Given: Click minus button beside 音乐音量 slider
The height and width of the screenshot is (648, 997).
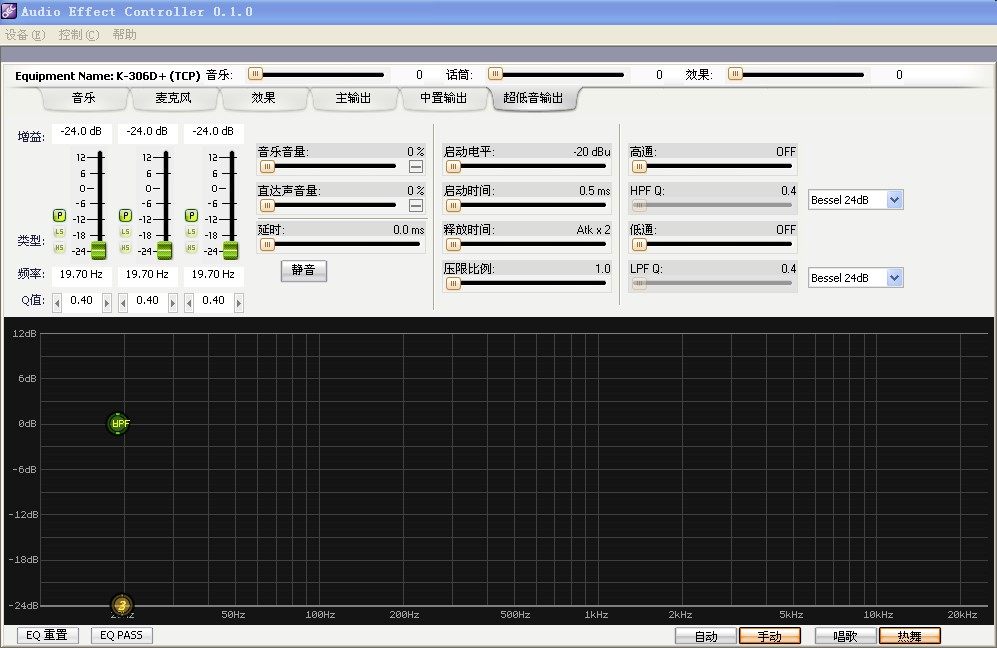Looking at the screenshot, I should (416, 167).
